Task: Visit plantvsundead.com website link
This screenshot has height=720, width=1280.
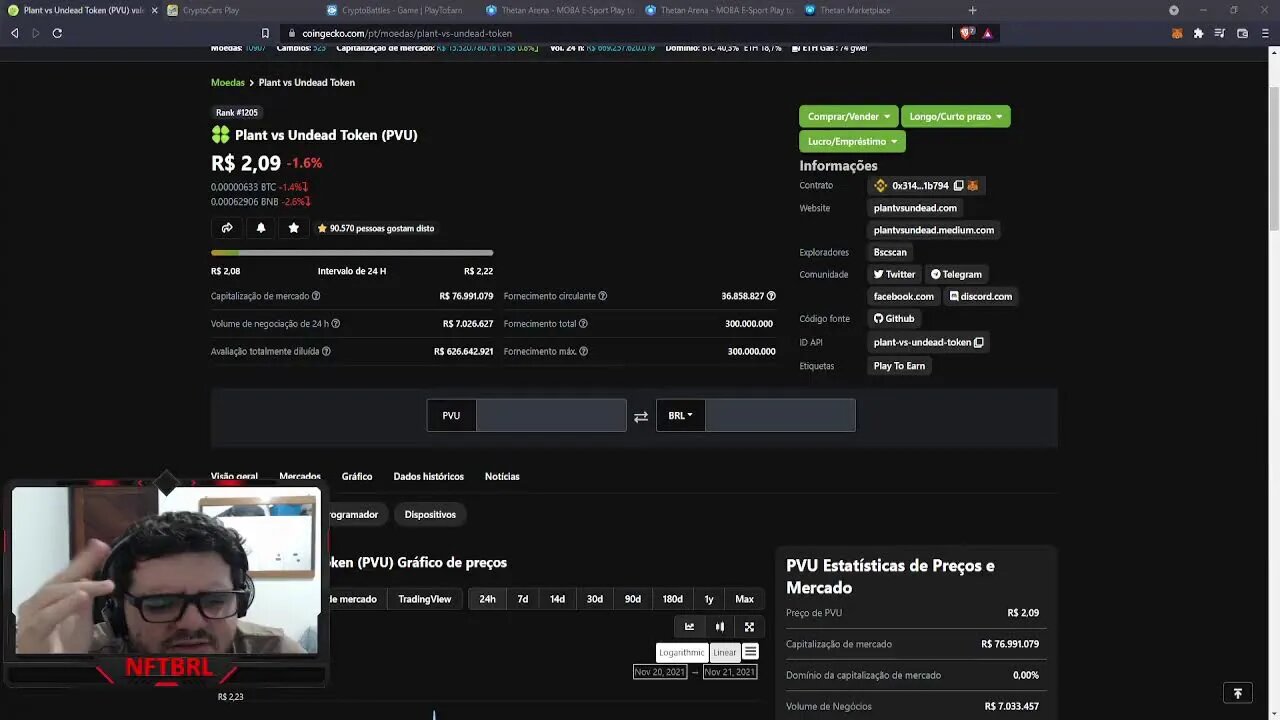Action: [915, 208]
